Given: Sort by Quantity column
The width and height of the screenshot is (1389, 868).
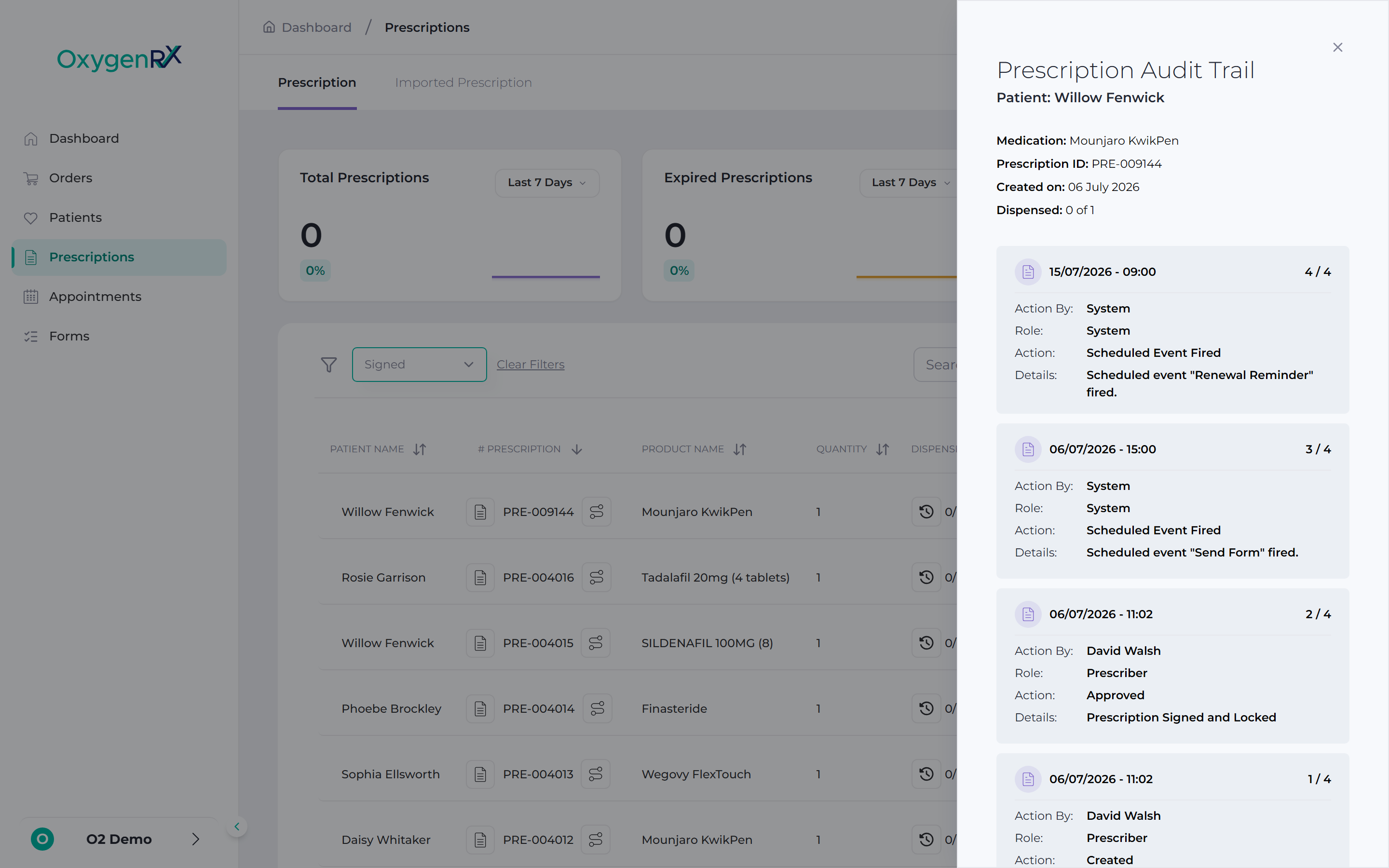Looking at the screenshot, I should 883,449.
